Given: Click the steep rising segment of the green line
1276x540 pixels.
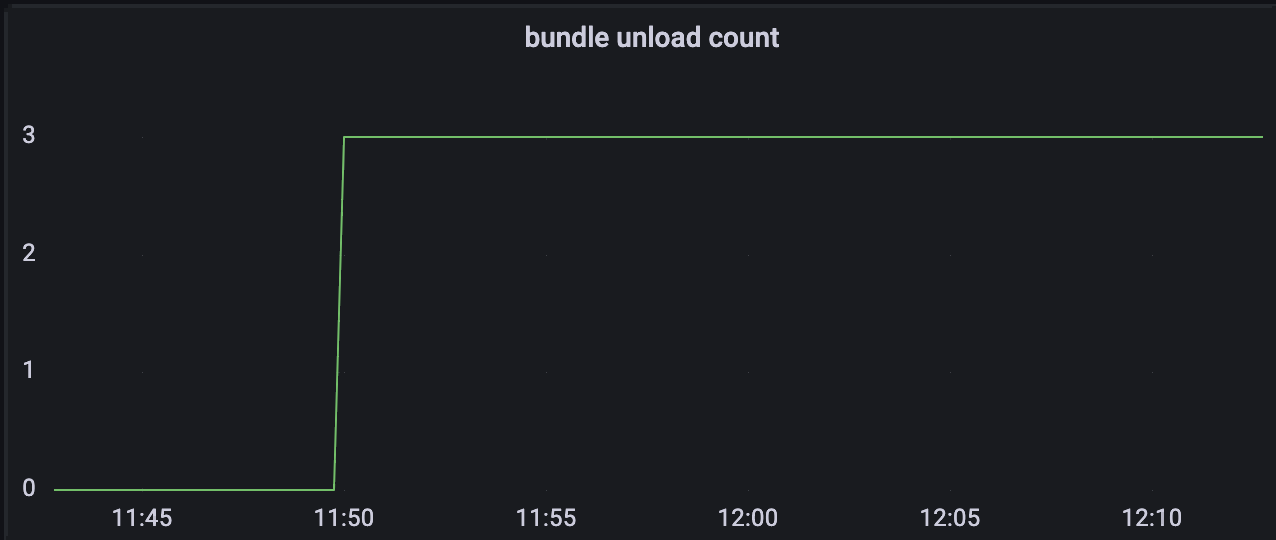Looking at the screenshot, I should coord(339,313).
